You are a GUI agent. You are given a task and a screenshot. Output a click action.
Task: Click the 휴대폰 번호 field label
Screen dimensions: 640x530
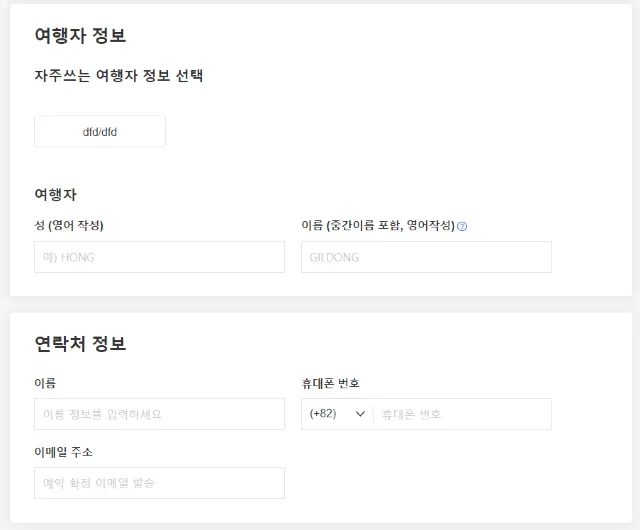[x=330, y=383]
